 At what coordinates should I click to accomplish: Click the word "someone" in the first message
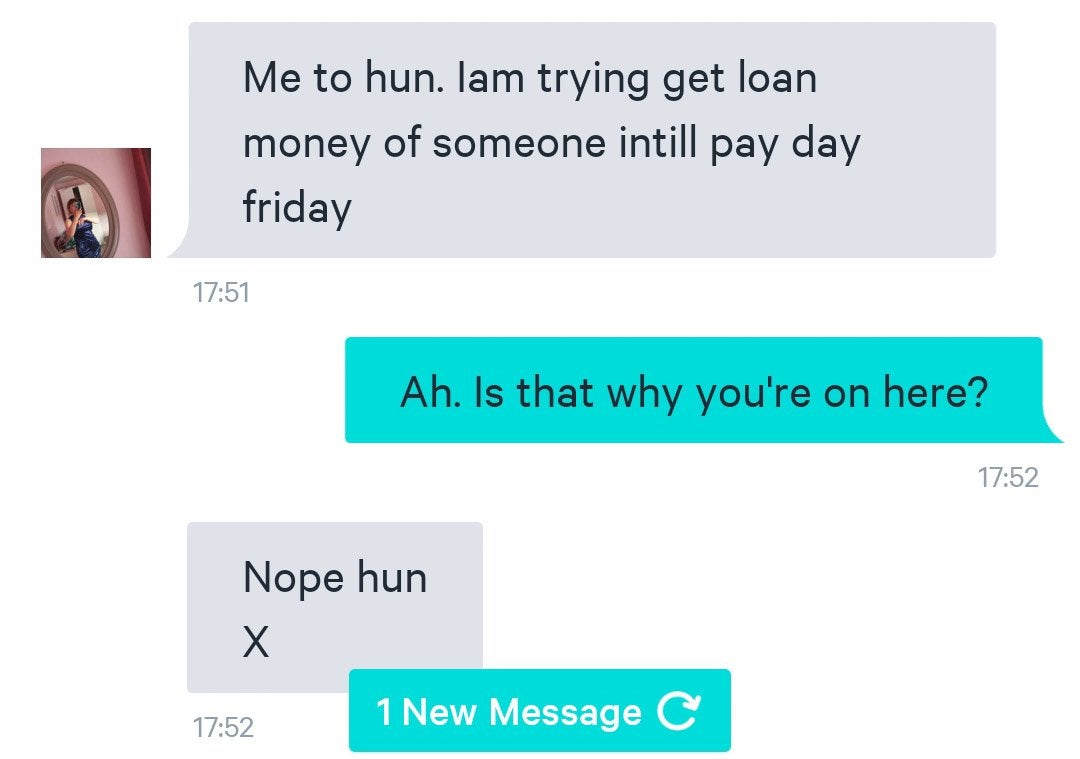click(519, 143)
